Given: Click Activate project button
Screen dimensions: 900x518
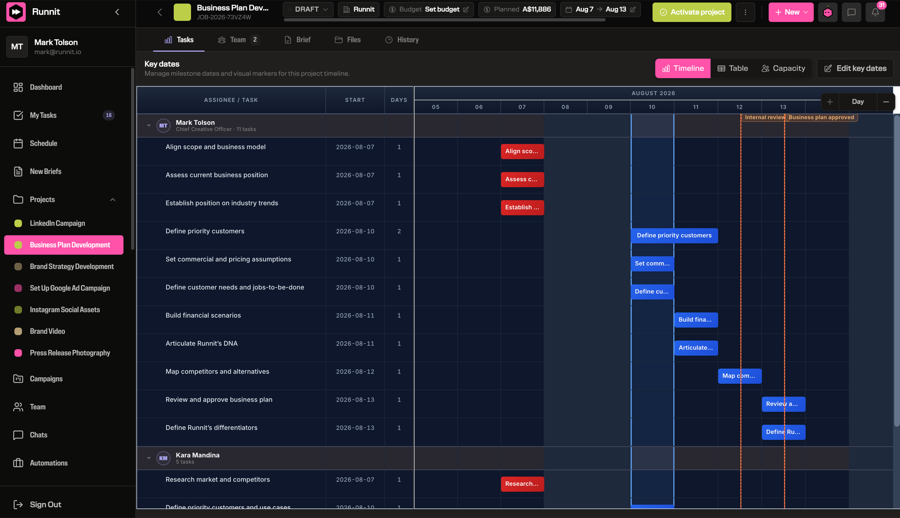Looking at the screenshot, I should [x=692, y=12].
